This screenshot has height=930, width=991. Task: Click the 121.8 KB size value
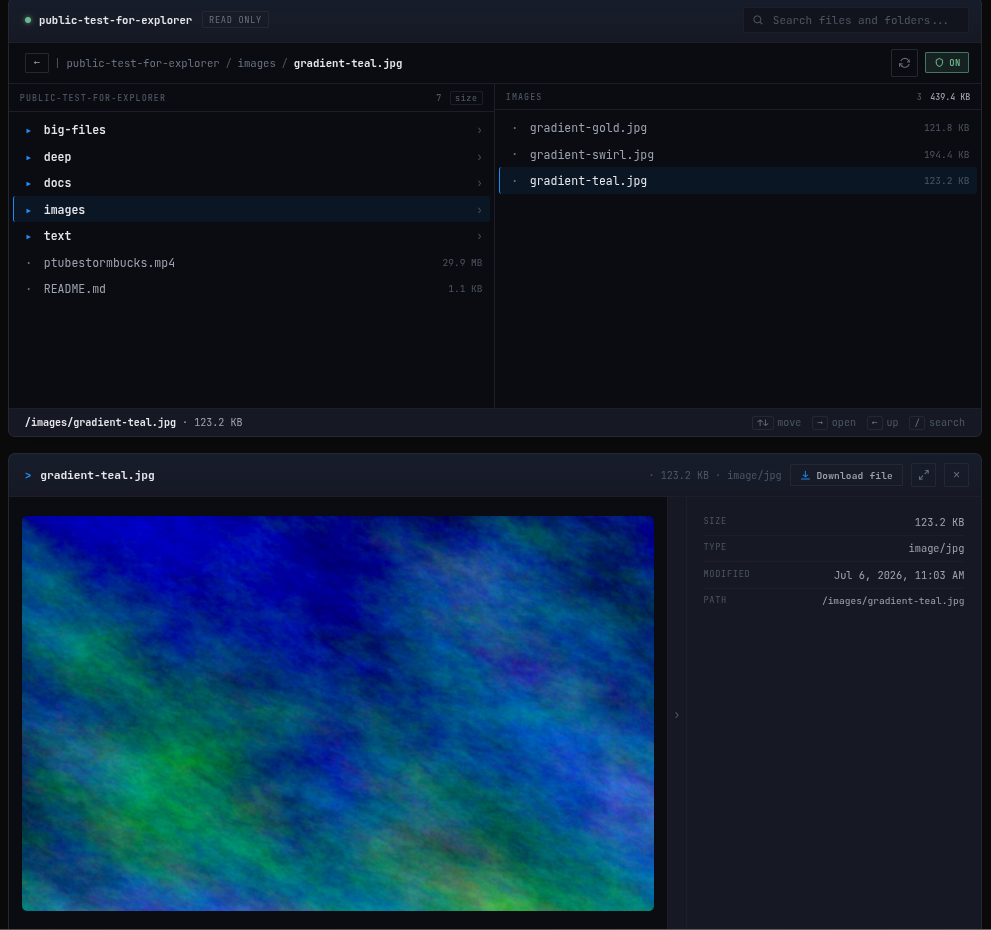(x=946, y=128)
